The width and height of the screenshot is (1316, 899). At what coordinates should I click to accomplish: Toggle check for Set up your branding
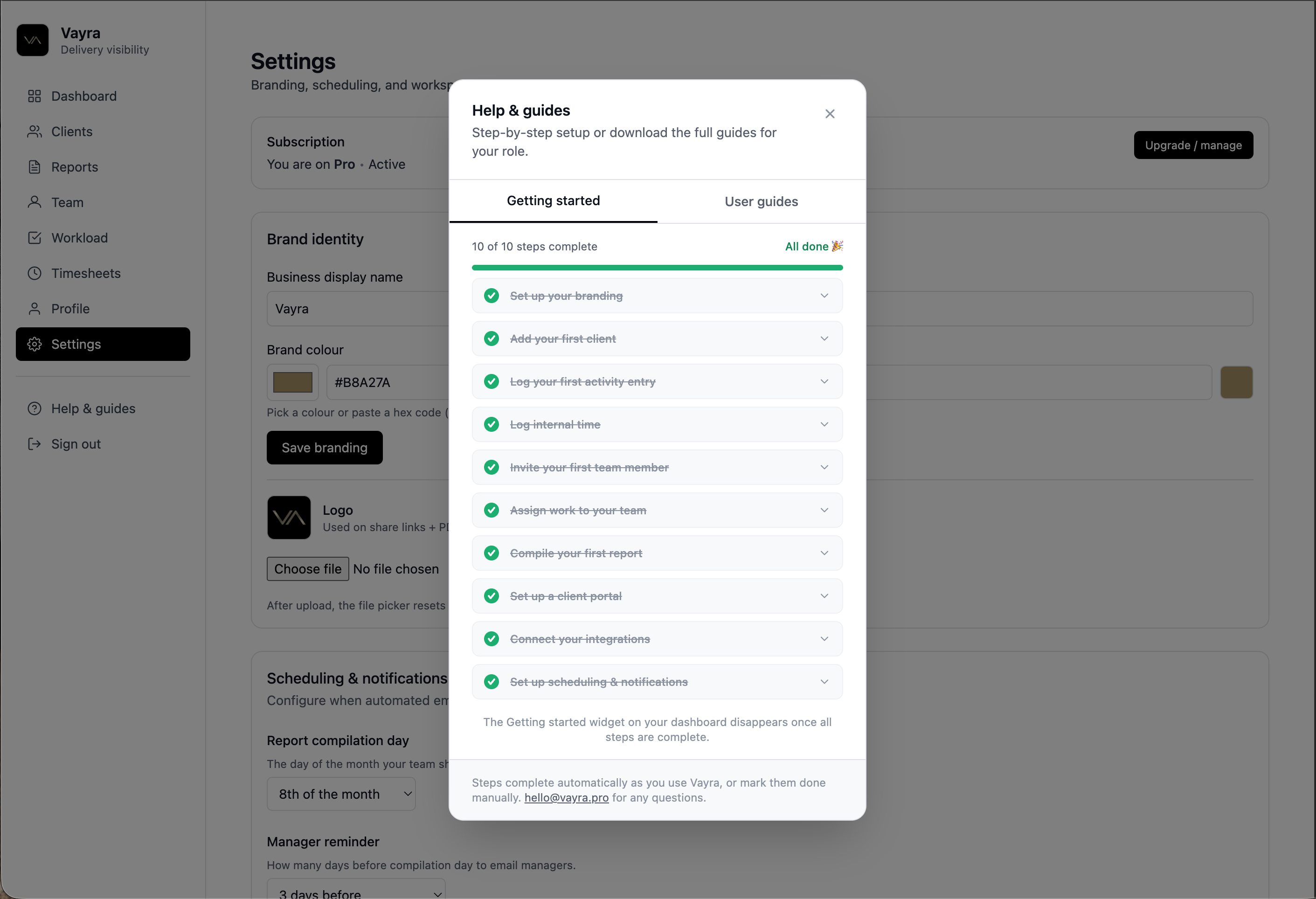(492, 296)
